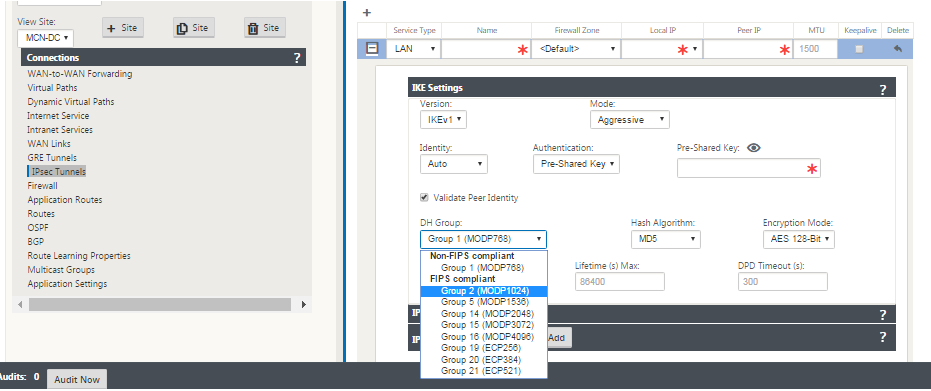Open Firewall in Connections list
This screenshot has width=931, height=391.
(42, 186)
